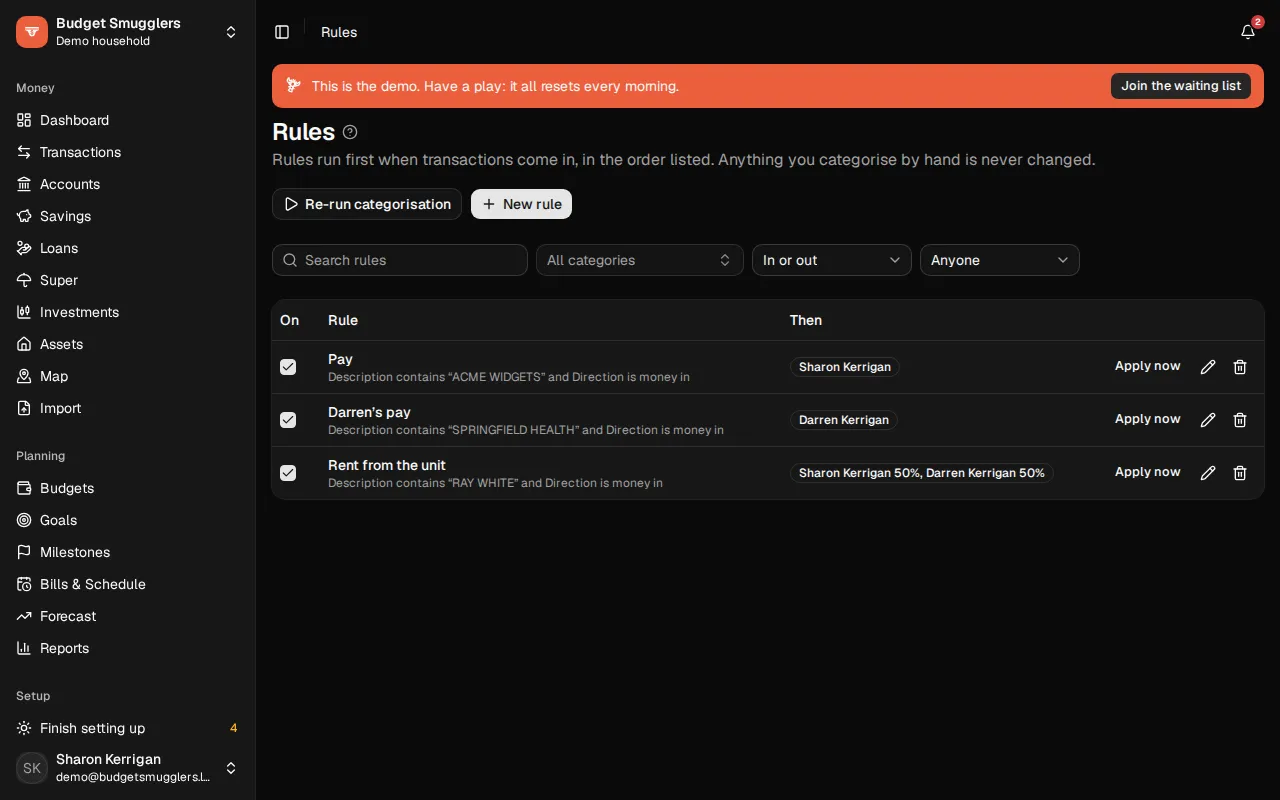Open Bills & Schedule
The width and height of the screenshot is (1280, 800).
coord(128,584)
